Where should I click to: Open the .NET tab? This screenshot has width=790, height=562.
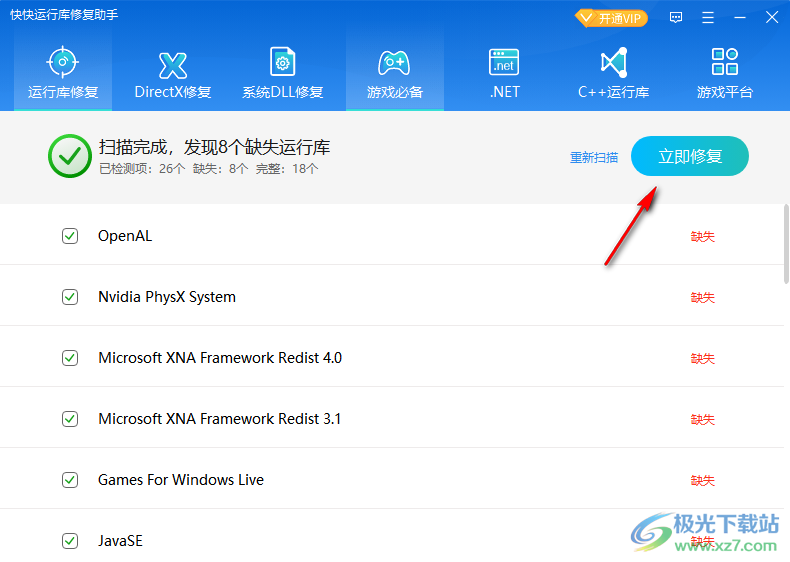click(504, 72)
